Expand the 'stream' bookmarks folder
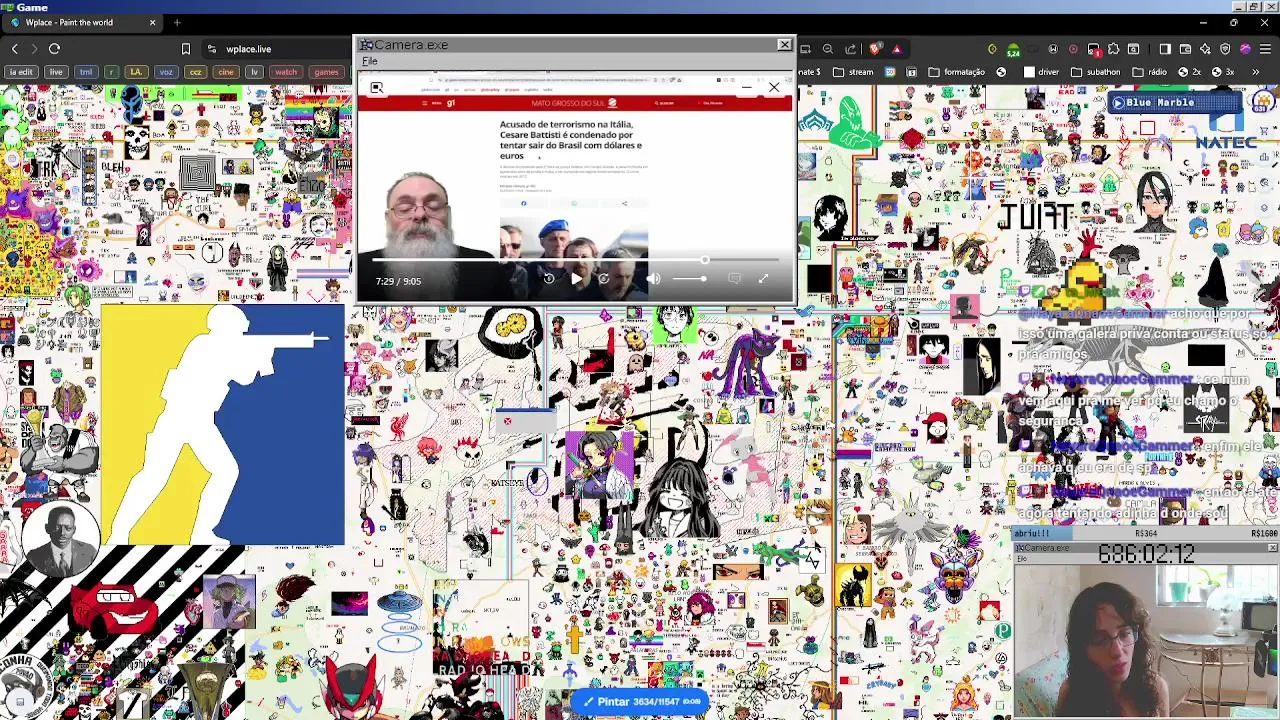The image size is (1280, 720). click(x=853, y=72)
